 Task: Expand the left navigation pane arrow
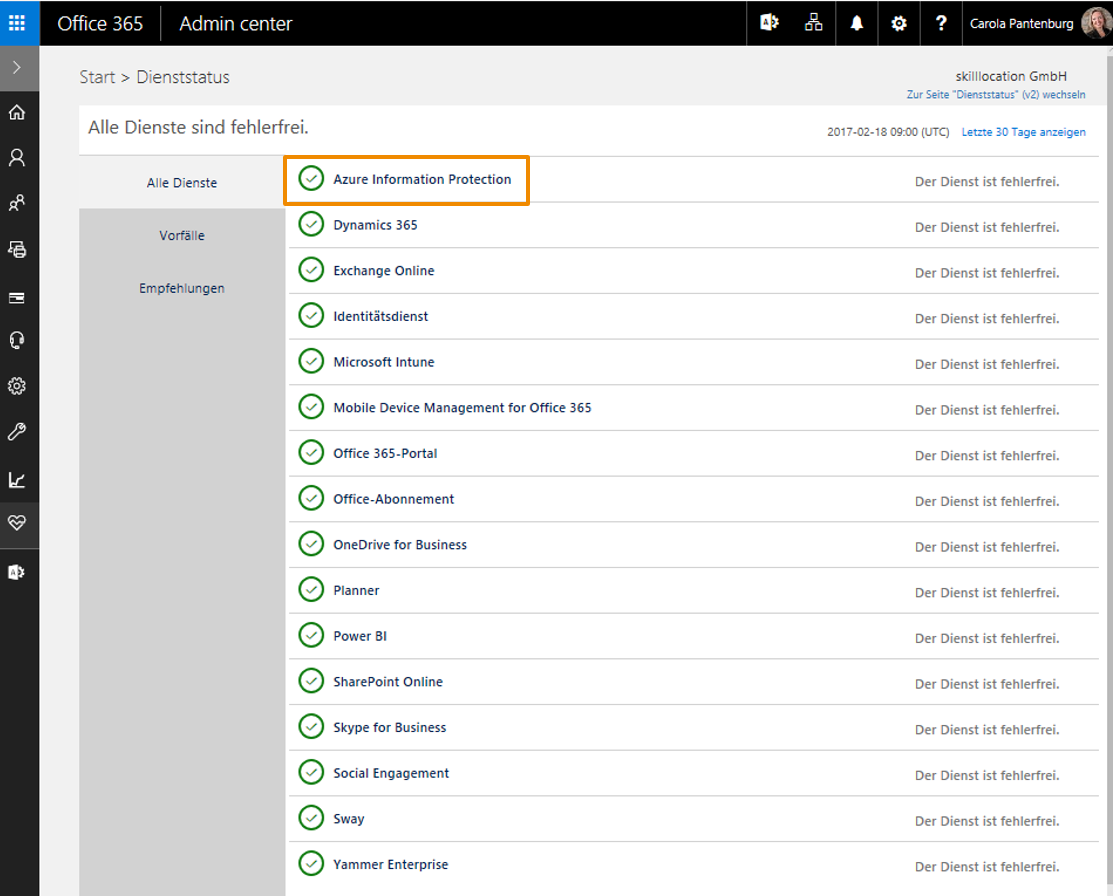[x=17, y=68]
